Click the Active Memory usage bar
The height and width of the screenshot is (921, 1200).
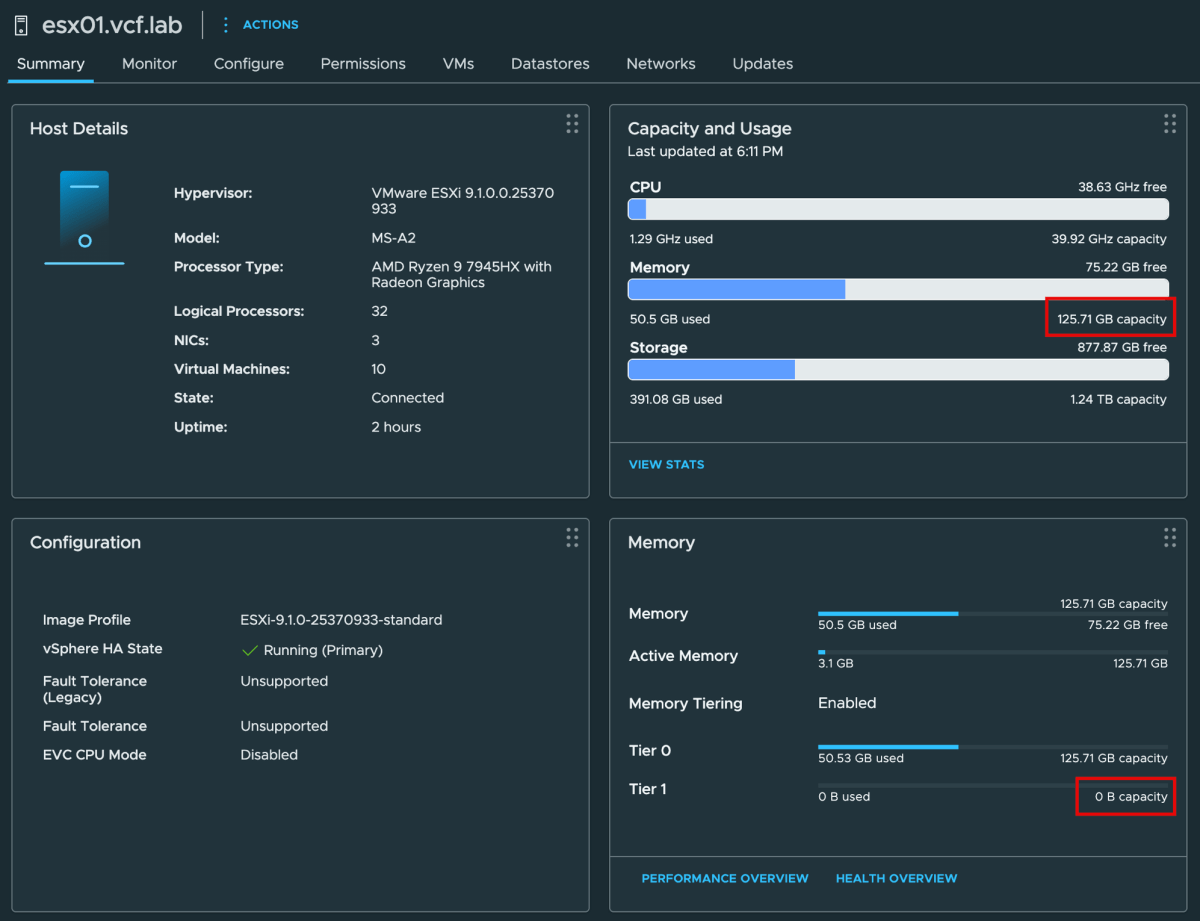coord(993,652)
